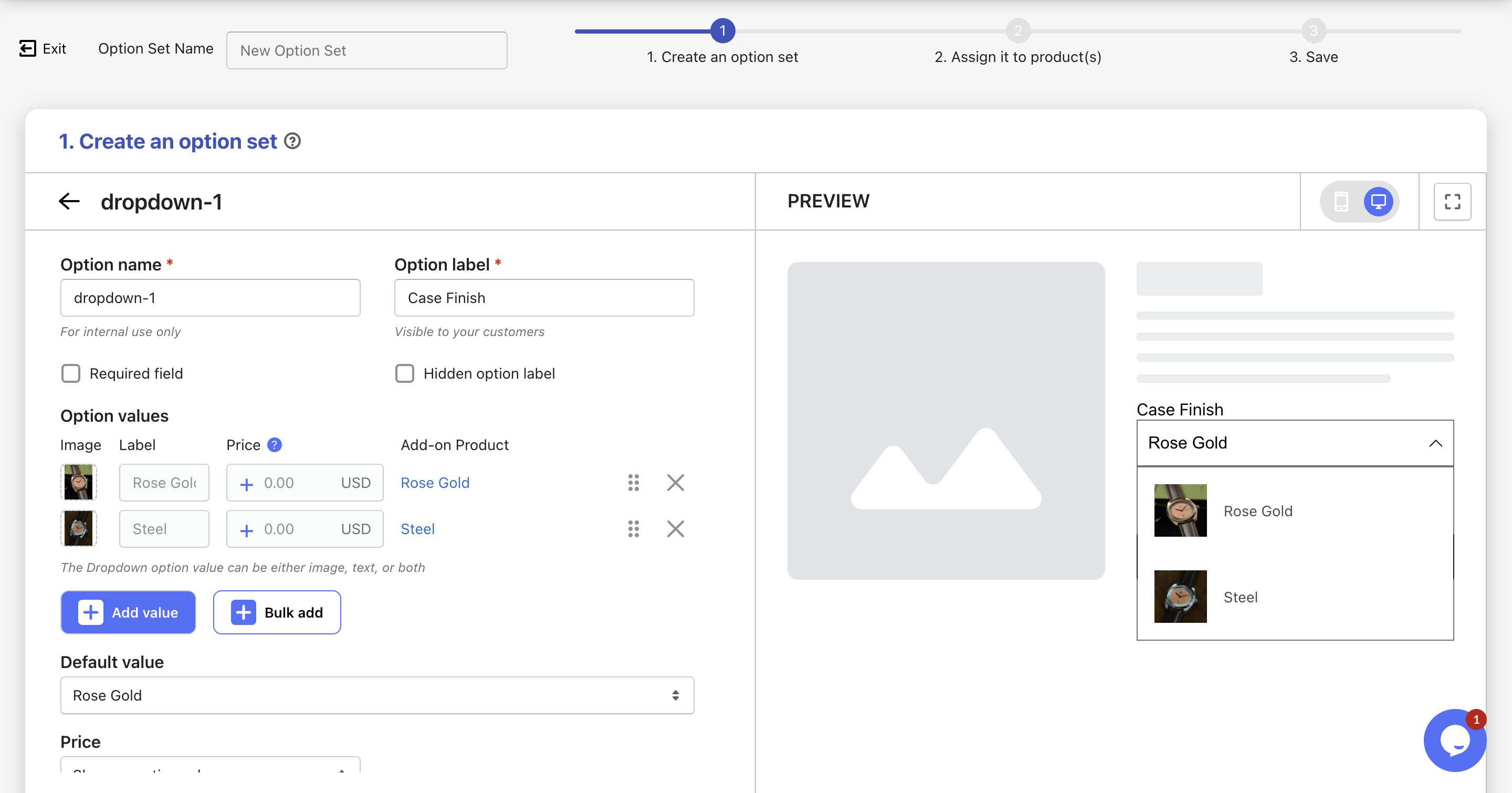Focus the Option Set Name input field
Viewport: 1512px width, 793px height.
coord(367,50)
